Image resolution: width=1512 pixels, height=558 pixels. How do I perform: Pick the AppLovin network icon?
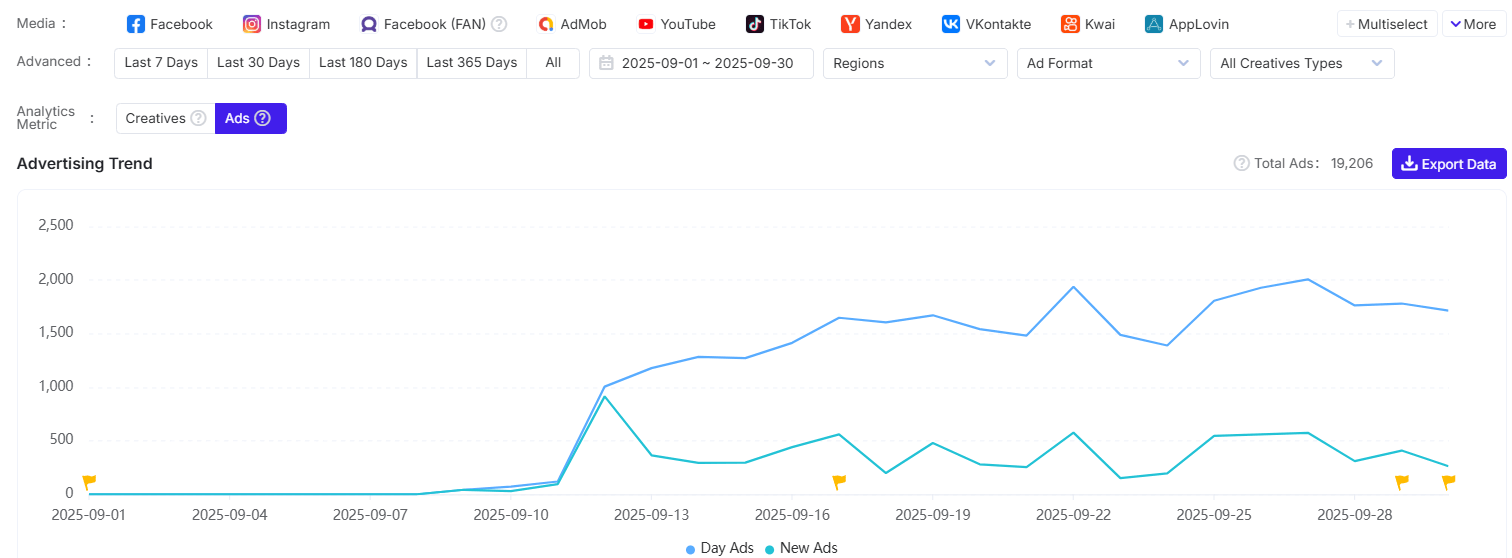1154,24
